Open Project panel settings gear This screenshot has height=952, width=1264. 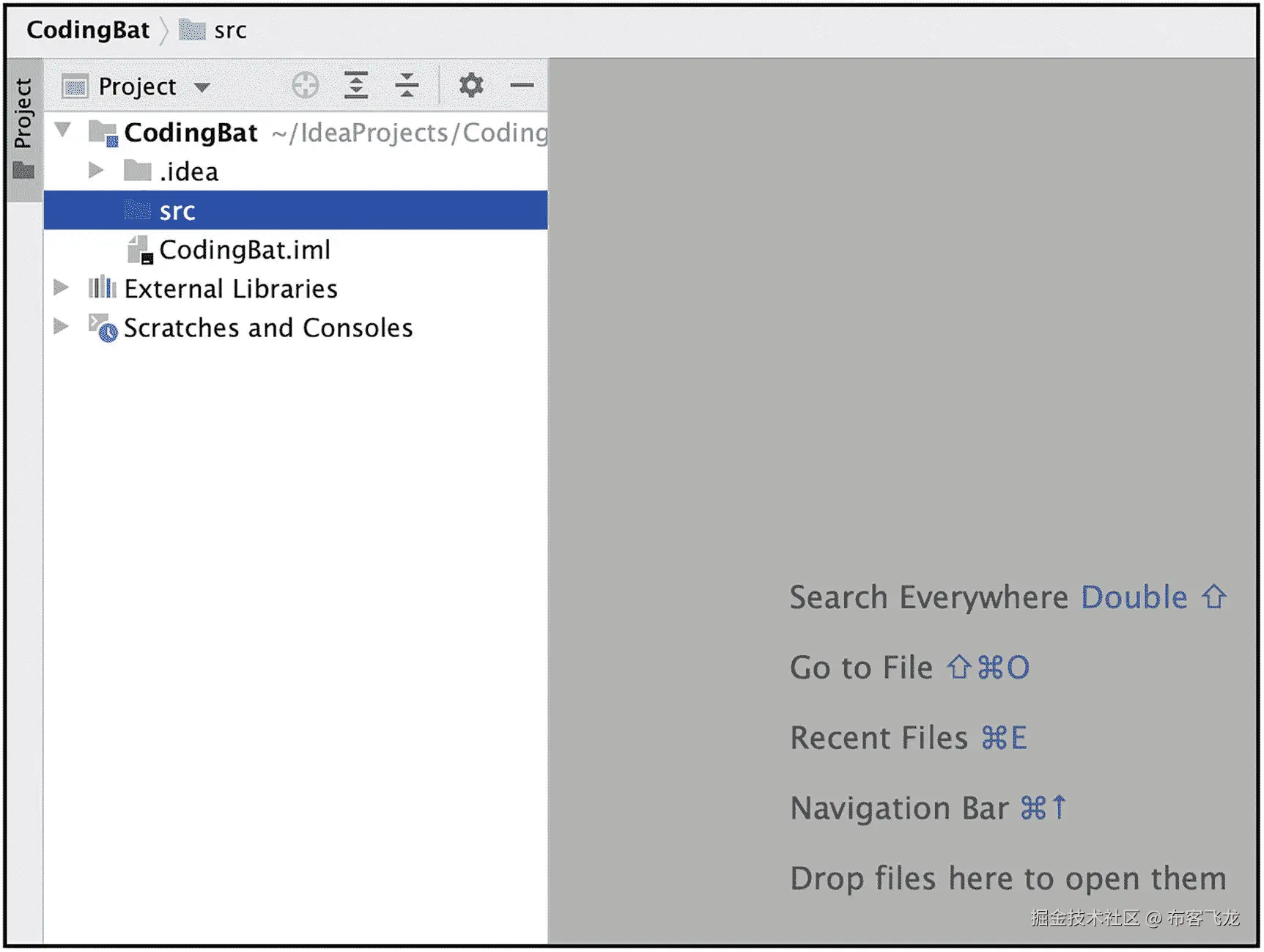(x=471, y=86)
